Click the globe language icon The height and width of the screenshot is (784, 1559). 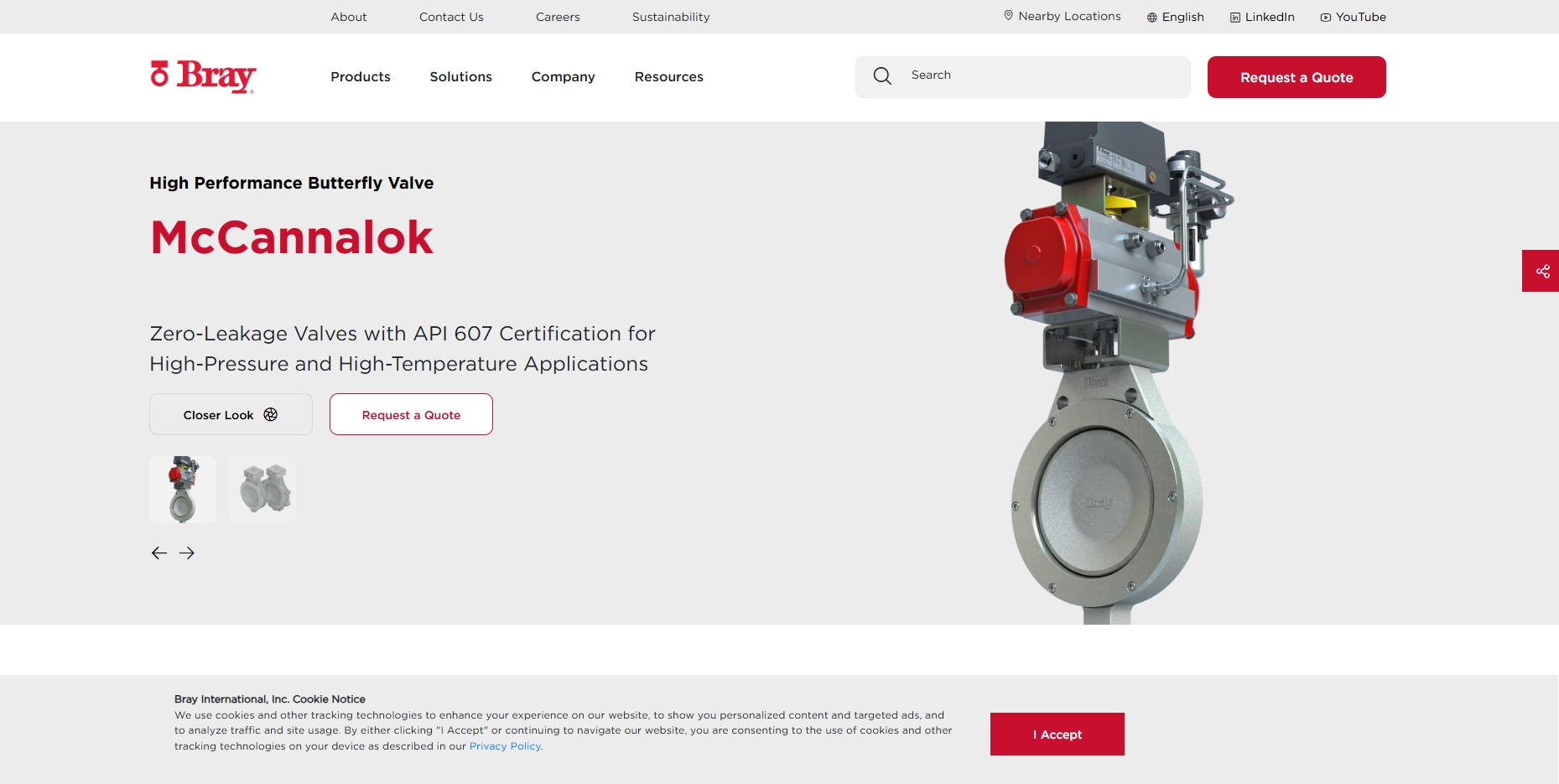1152,18
